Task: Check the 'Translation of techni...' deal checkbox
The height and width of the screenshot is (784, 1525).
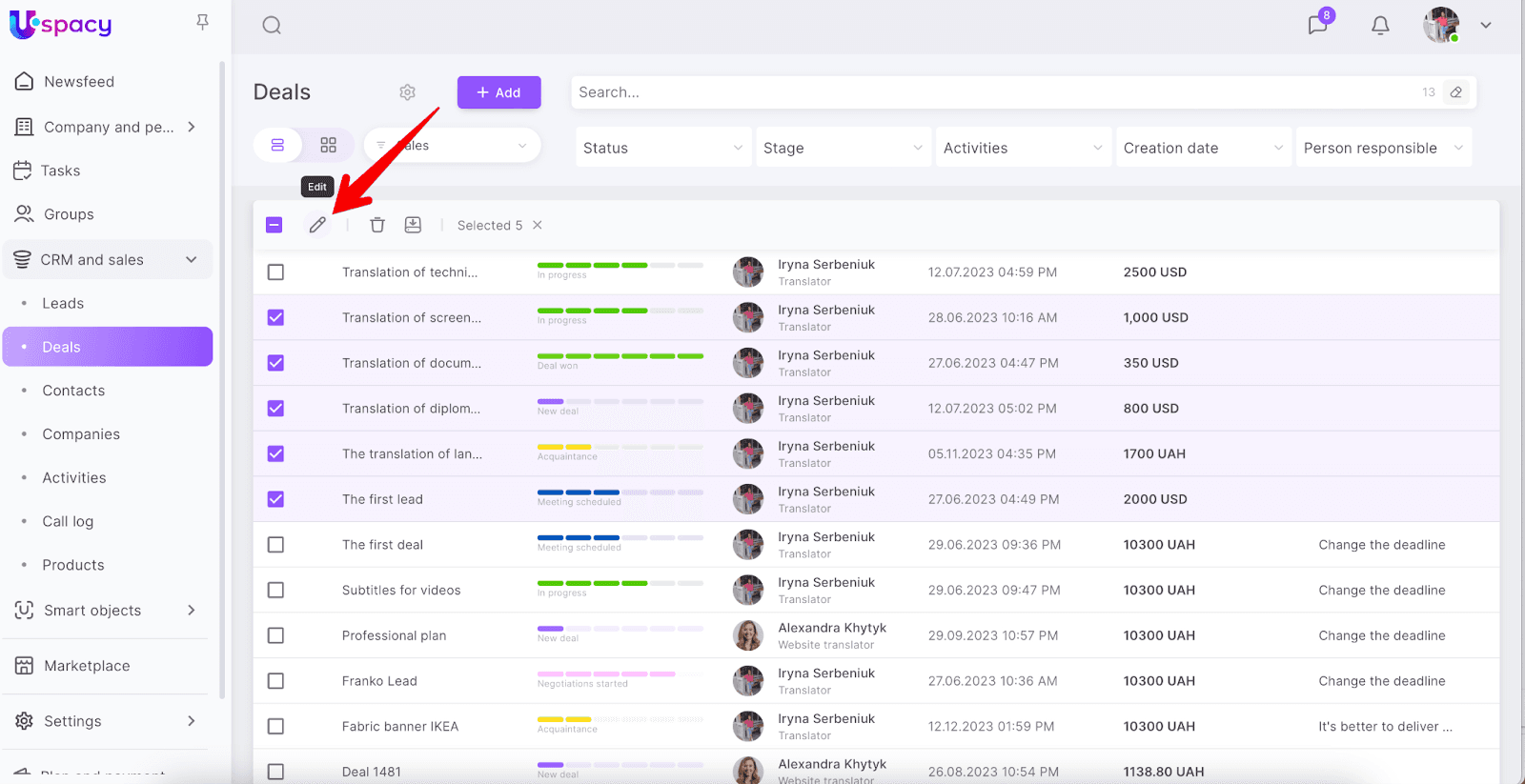Action: [x=275, y=272]
